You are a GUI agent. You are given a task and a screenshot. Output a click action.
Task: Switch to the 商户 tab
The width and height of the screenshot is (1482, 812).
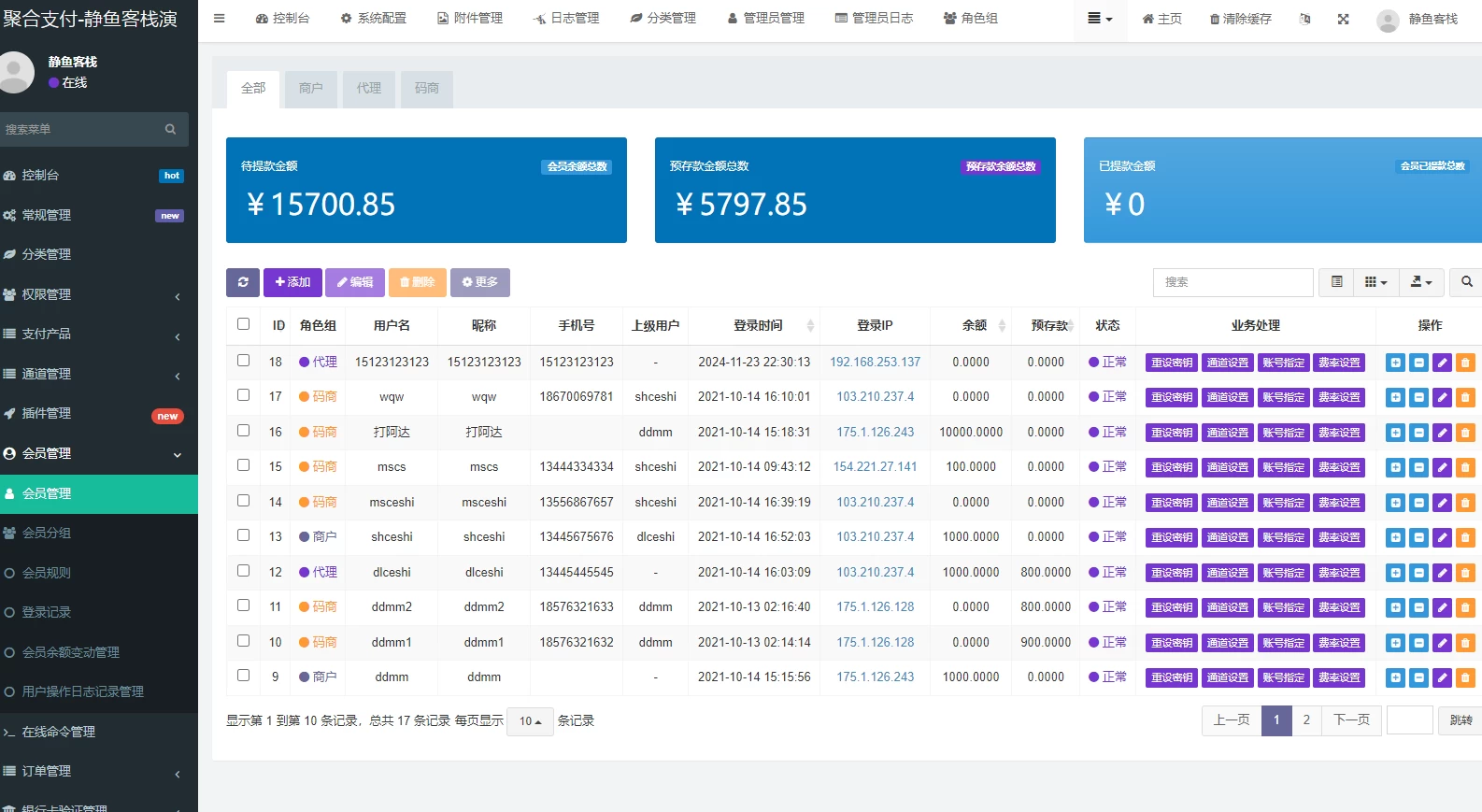(x=311, y=89)
